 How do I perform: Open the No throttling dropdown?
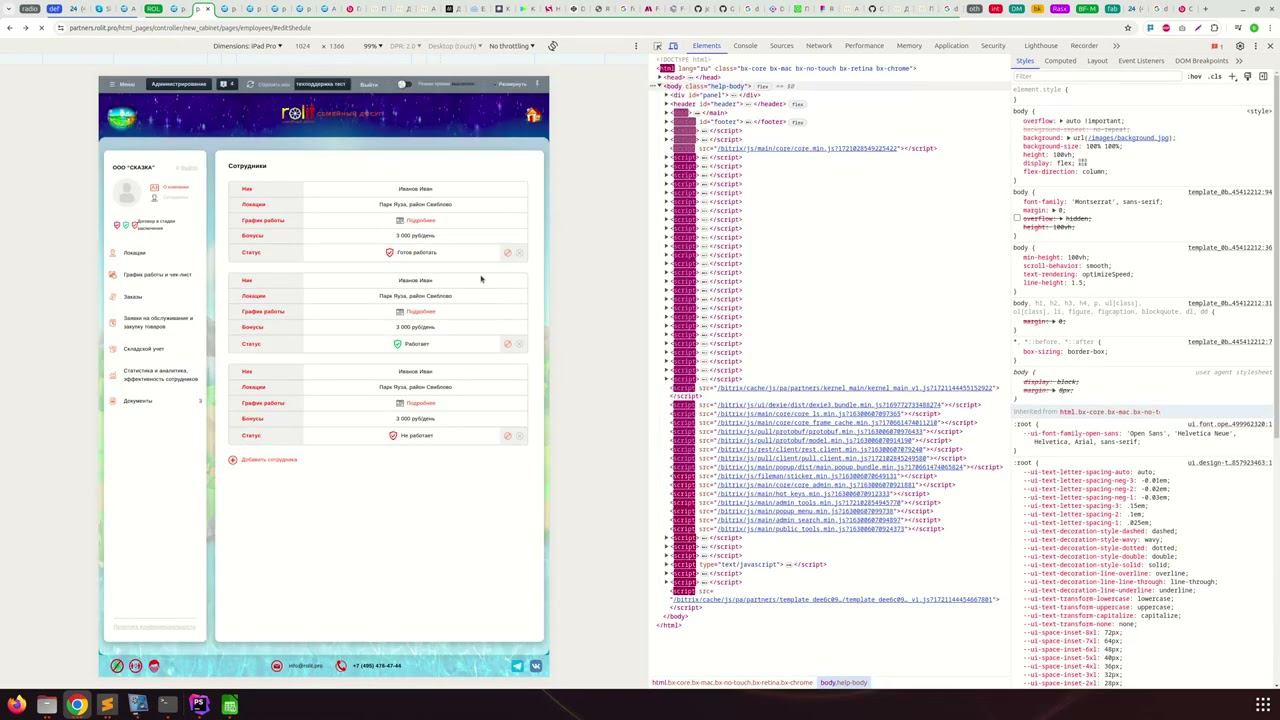click(511, 46)
